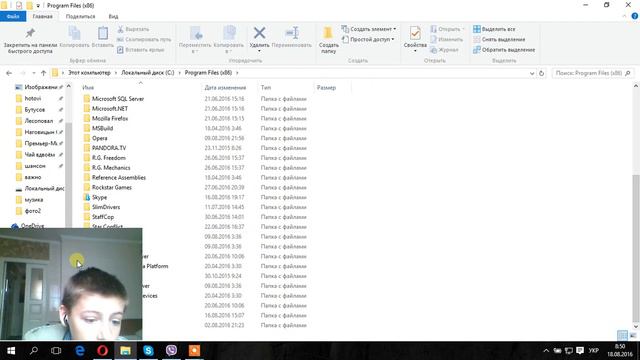Show hidden tray icons chevron
Screen dimensions: 640x360
point(546,351)
